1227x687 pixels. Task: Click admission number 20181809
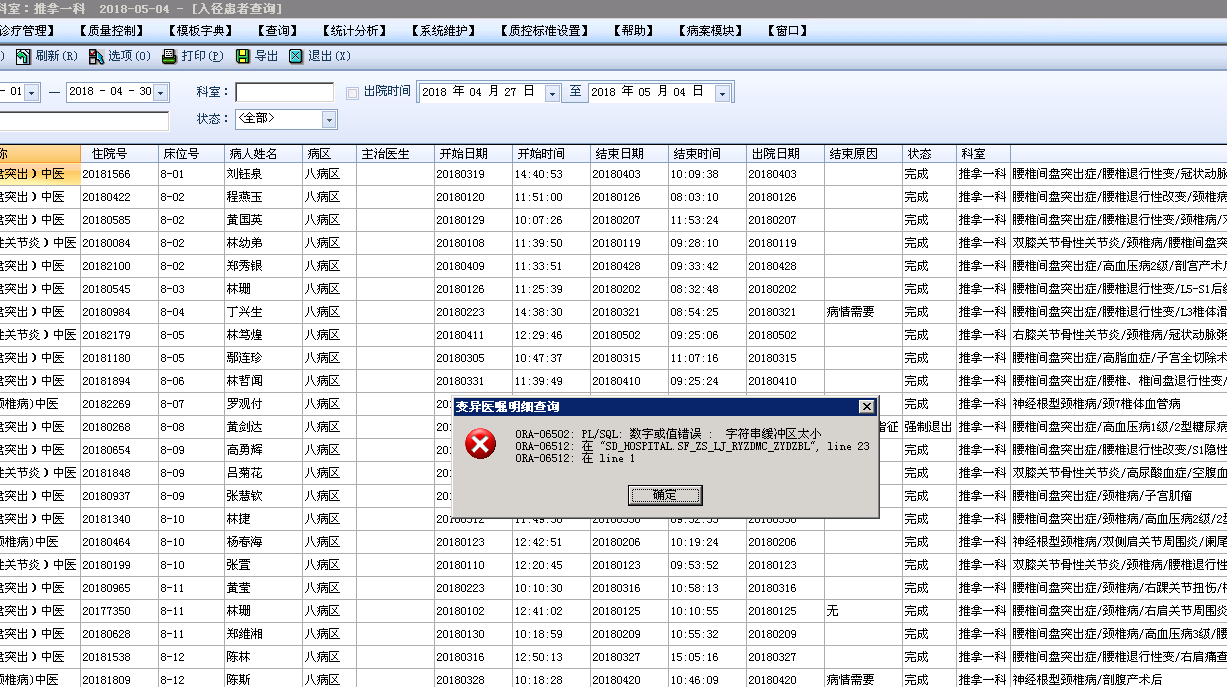[x=106, y=680]
